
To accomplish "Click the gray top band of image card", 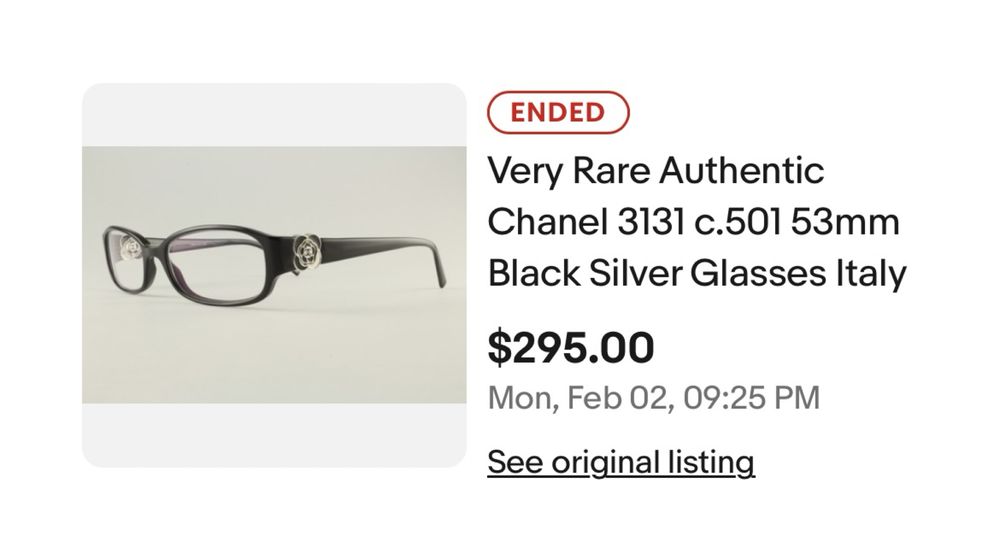I will (274, 115).
